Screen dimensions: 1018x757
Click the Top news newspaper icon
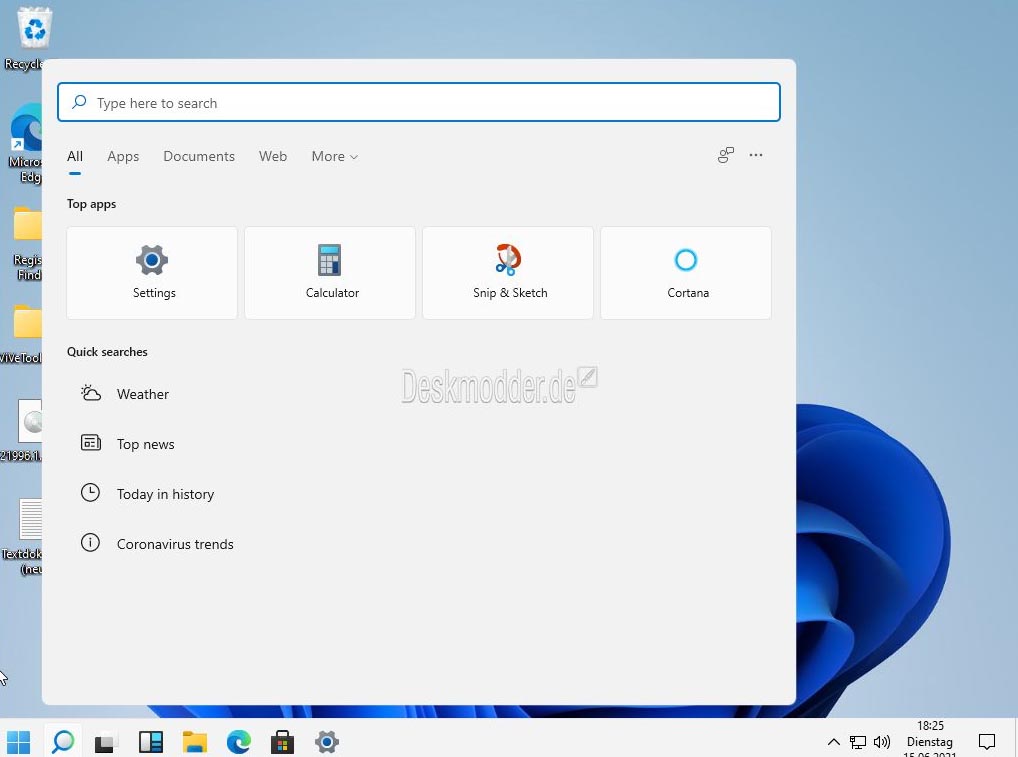(x=90, y=443)
